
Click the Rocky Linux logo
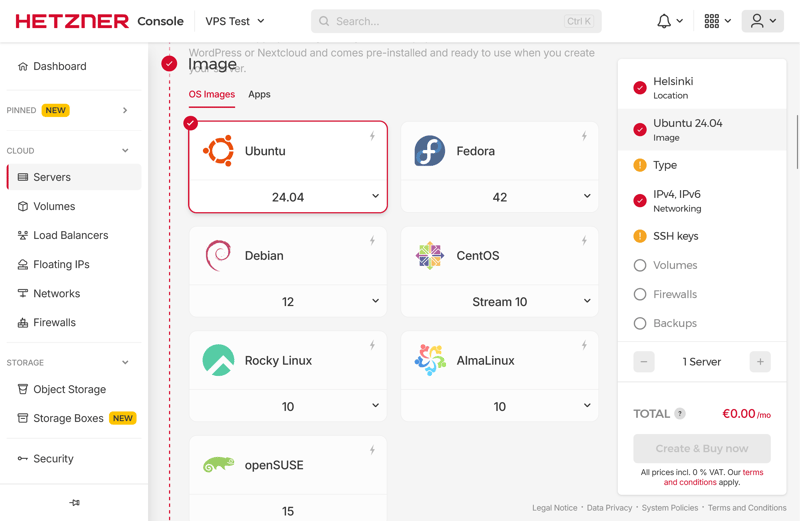tap(218, 360)
